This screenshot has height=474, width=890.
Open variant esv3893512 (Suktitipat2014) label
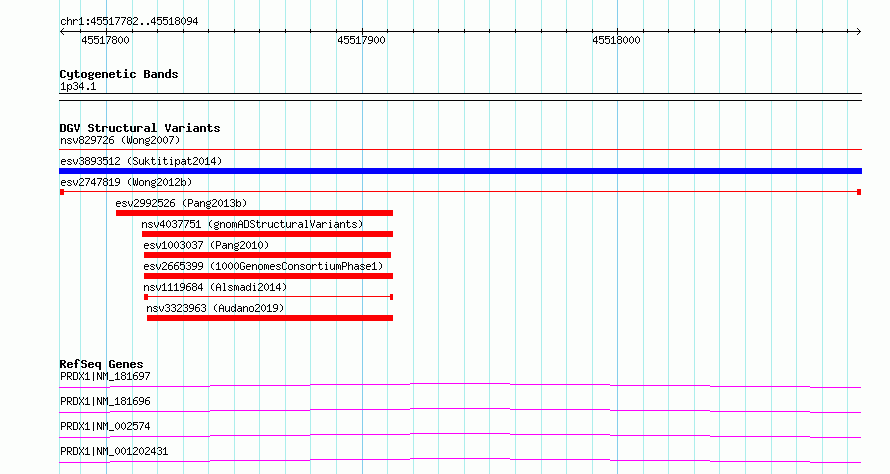point(141,161)
